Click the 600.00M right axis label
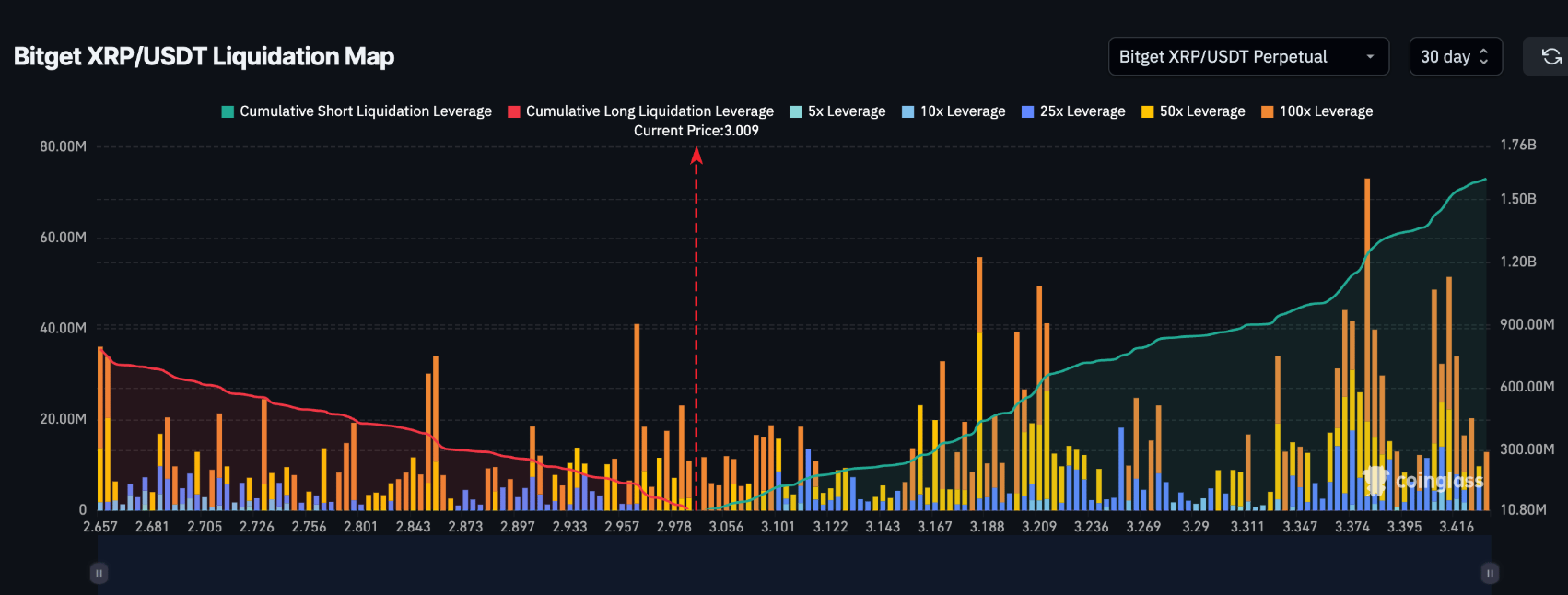Image resolution: width=1568 pixels, height=595 pixels. point(1527,387)
